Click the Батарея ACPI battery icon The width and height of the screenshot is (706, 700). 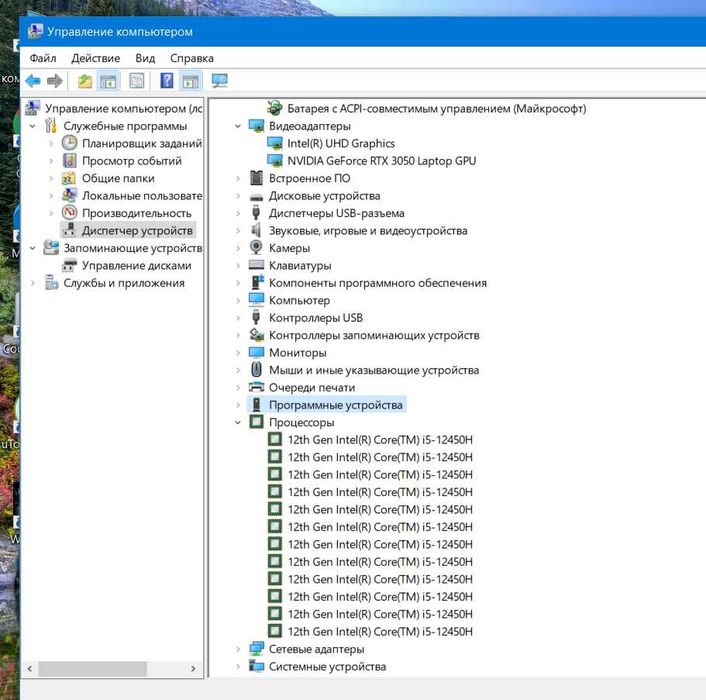click(x=274, y=108)
